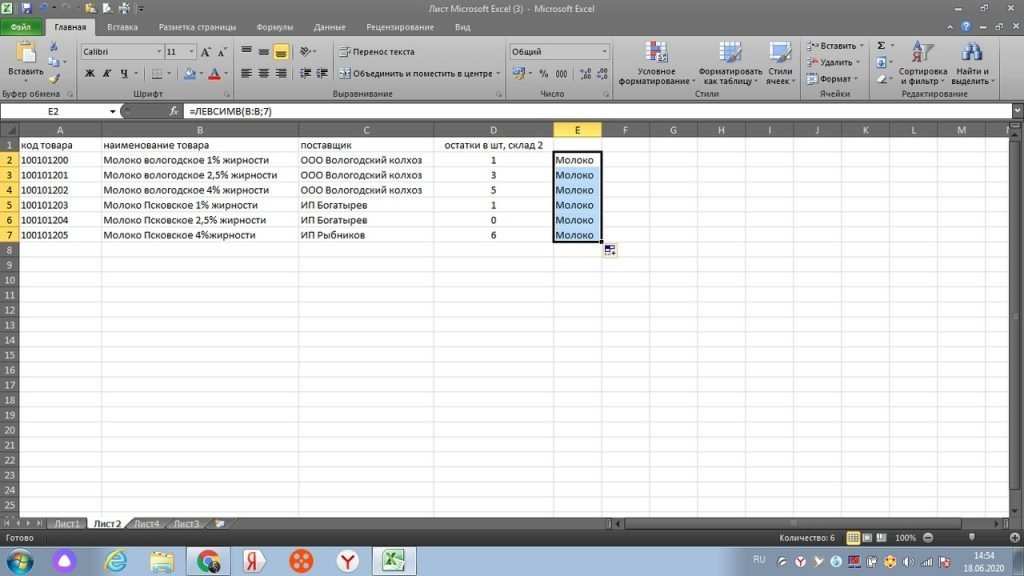Click the zoom out minus button
Image resolution: width=1024 pixels, height=576 pixels.
[x=928, y=537]
